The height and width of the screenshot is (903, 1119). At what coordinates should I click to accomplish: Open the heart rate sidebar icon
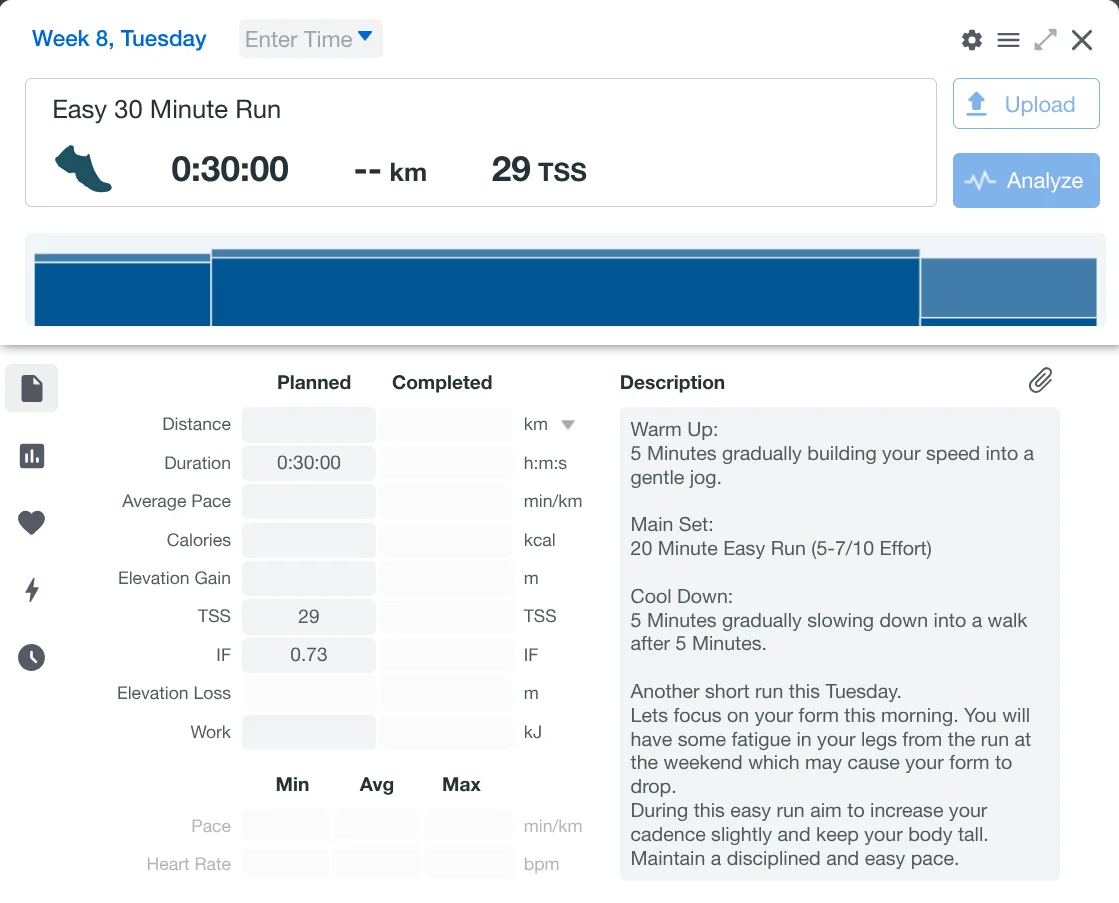(32, 522)
